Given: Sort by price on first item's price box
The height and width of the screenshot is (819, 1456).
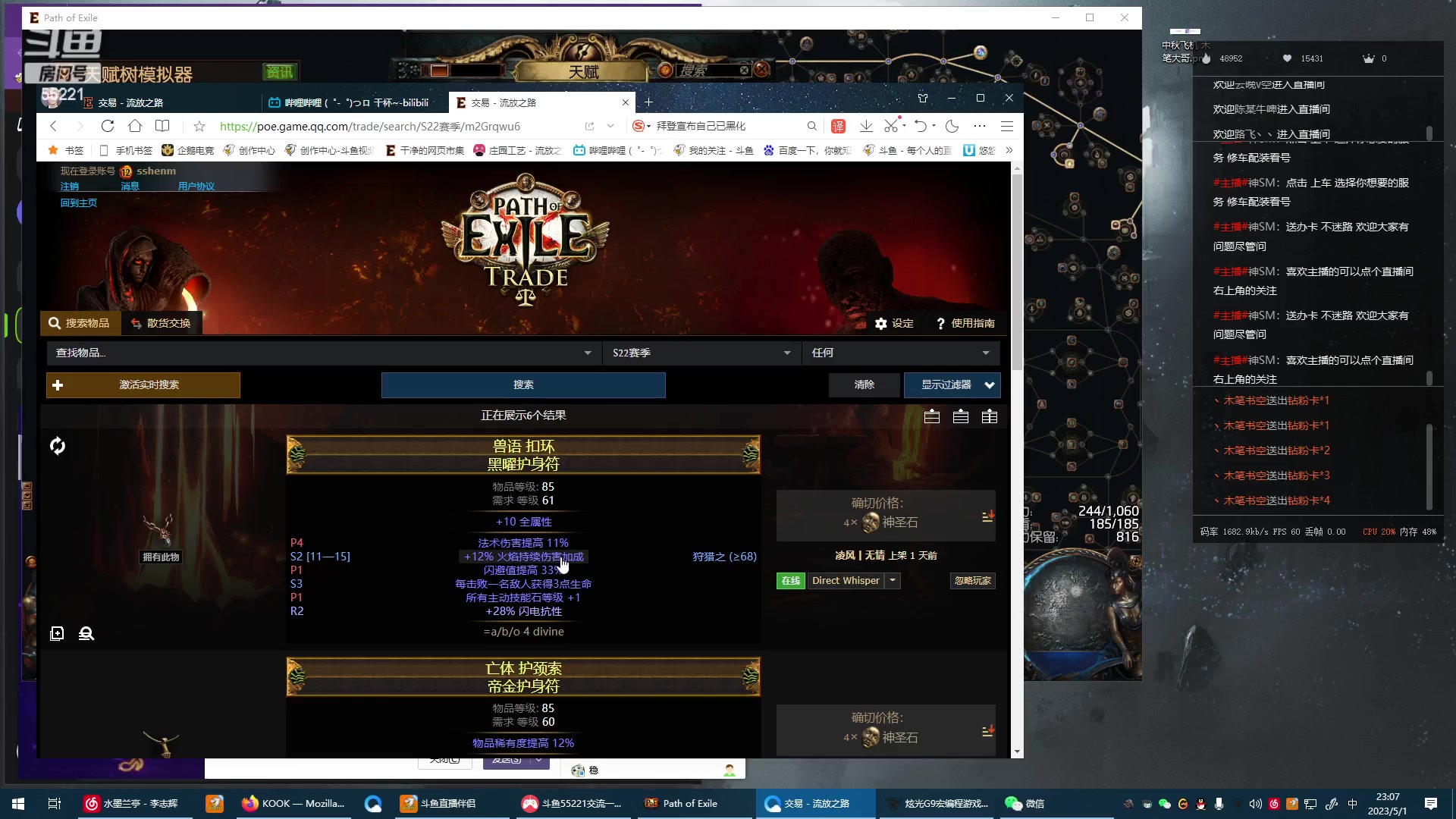Looking at the screenshot, I should [987, 516].
